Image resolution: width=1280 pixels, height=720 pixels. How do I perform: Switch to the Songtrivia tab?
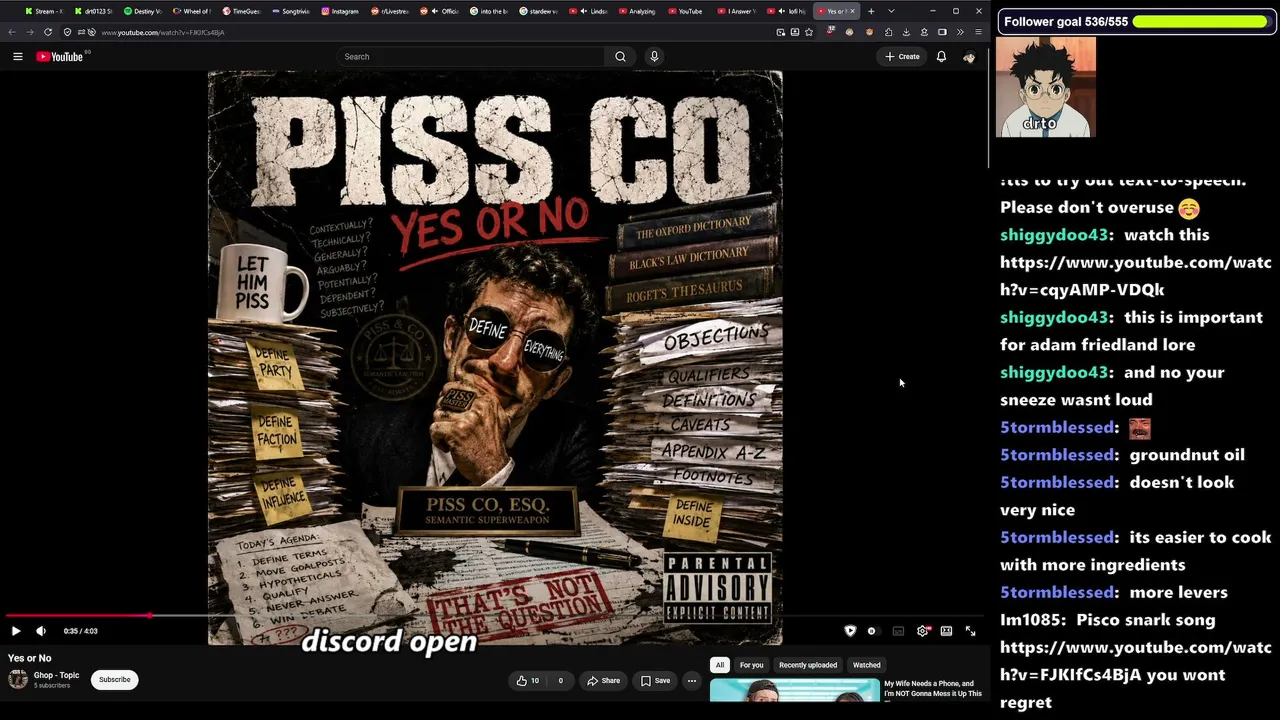pyautogui.click(x=291, y=11)
